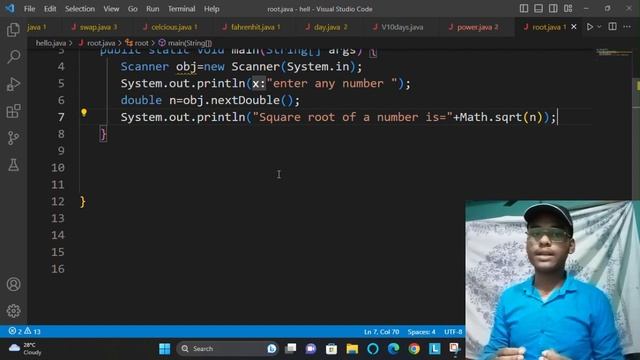Click nextDouble on line 6

click(245, 100)
